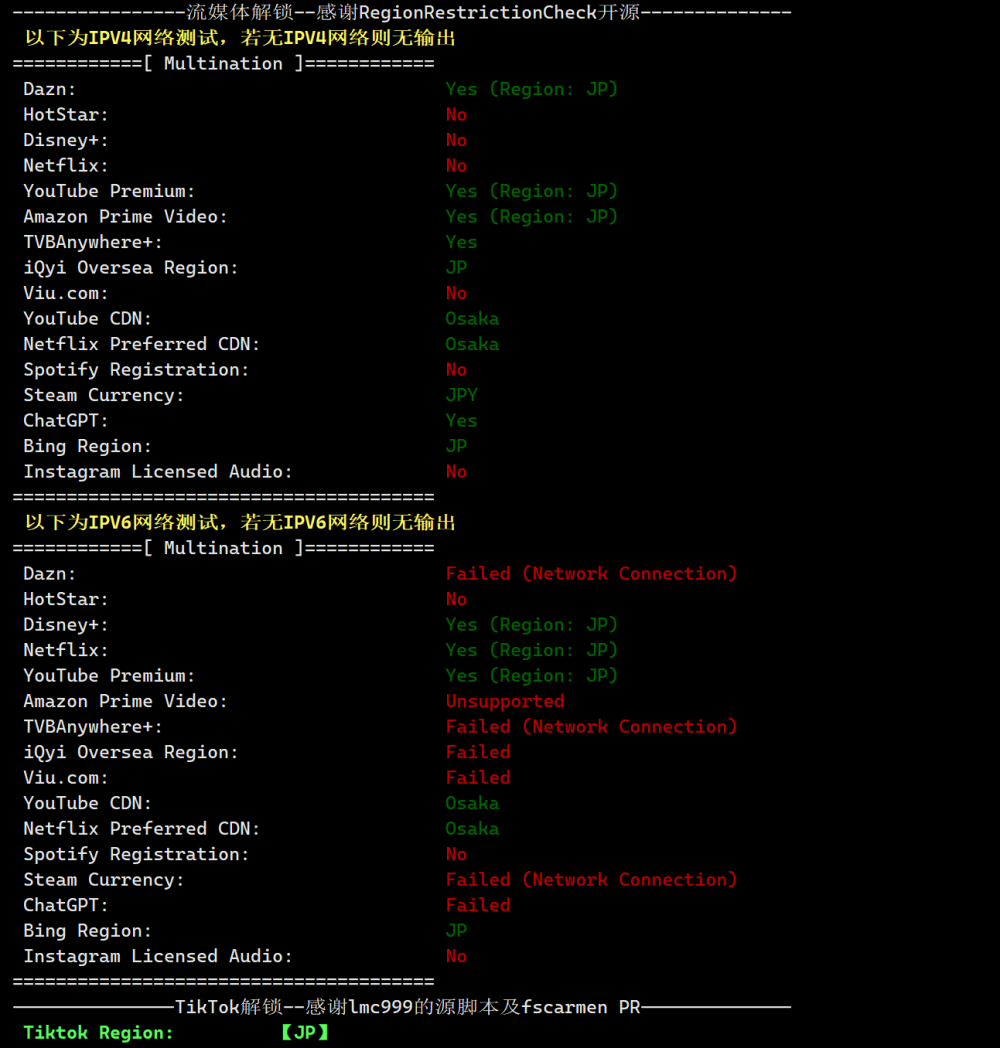Viewport: 1000px width, 1048px height.
Task: Click 'Steam Currency:' label in IPV6 results
Action: [104, 880]
